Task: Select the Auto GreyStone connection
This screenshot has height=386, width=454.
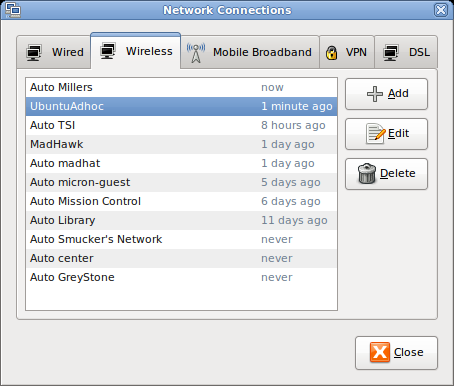Action: tap(181, 278)
